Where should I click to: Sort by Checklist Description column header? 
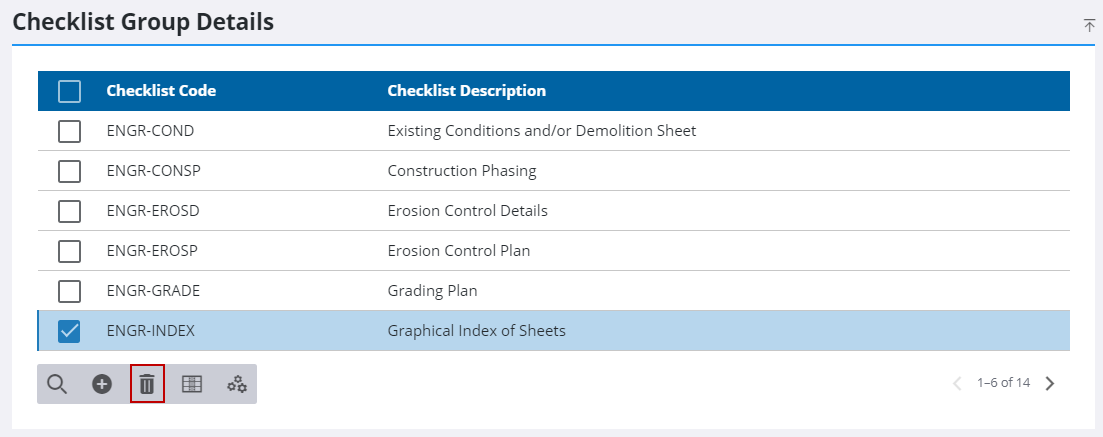click(x=466, y=91)
